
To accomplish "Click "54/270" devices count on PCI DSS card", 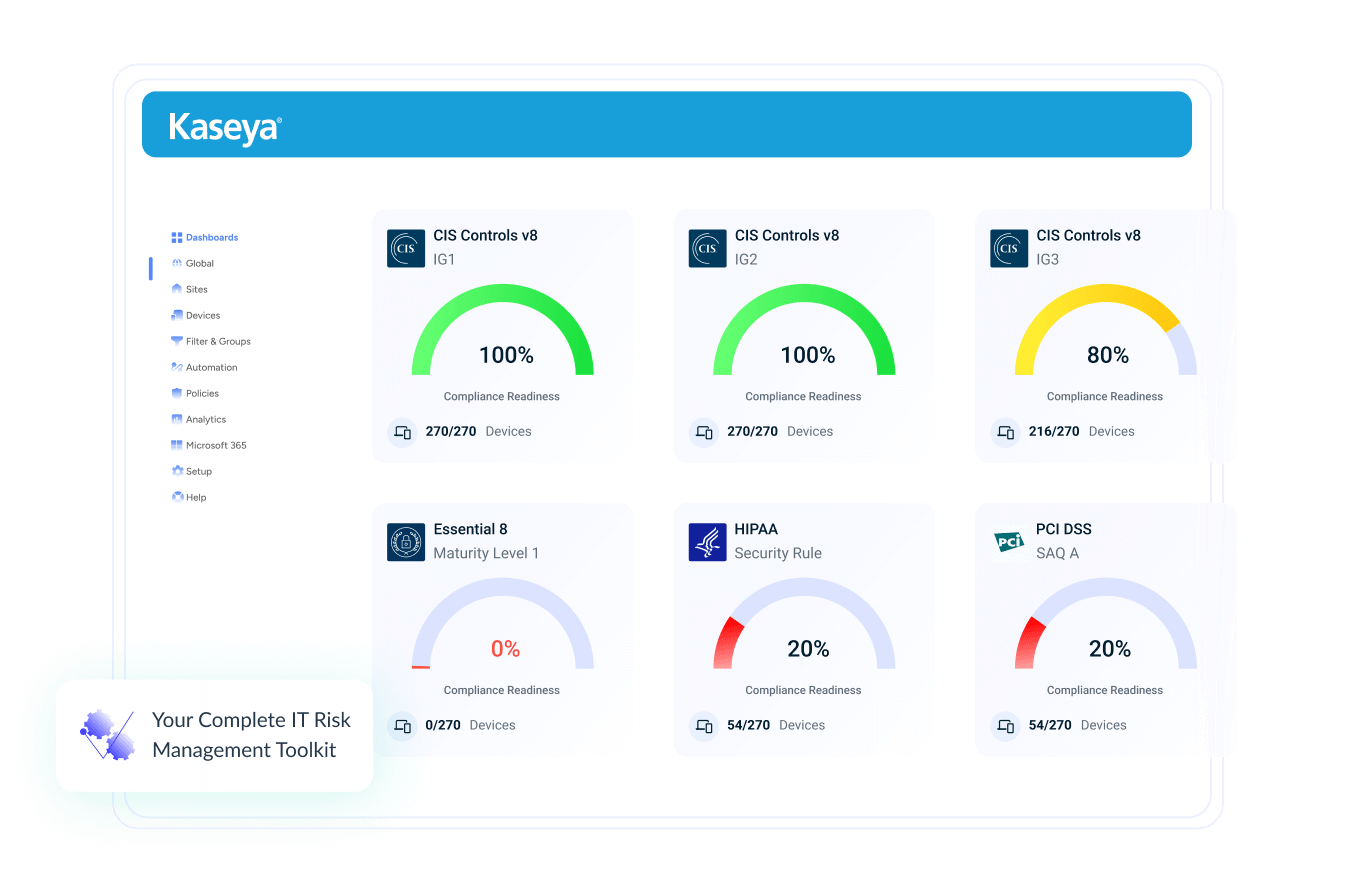I will pos(1050,726).
